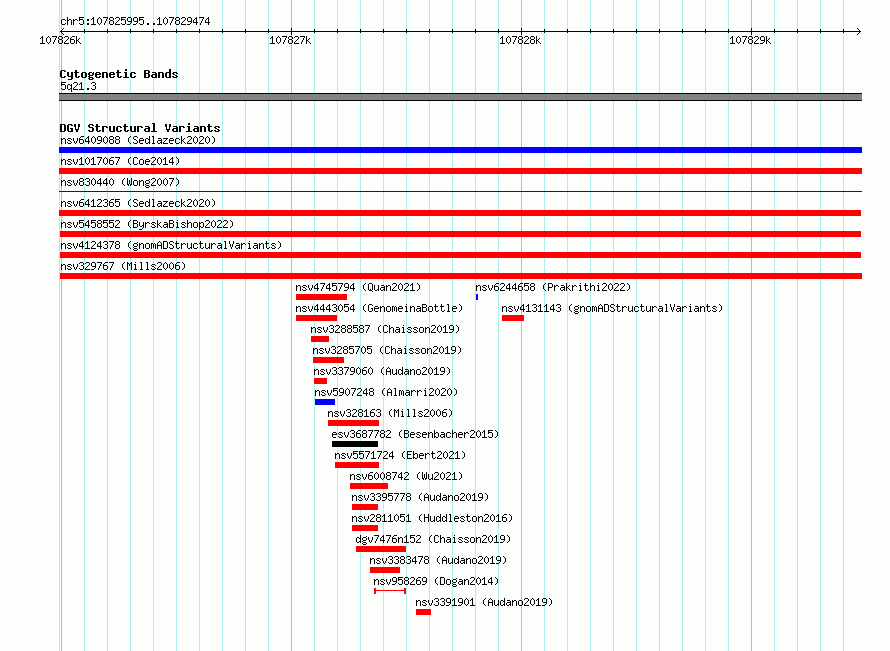This screenshot has width=890, height=651.
Task: Select the blue nsv6409088 variant bar
Action: (x=460, y=150)
